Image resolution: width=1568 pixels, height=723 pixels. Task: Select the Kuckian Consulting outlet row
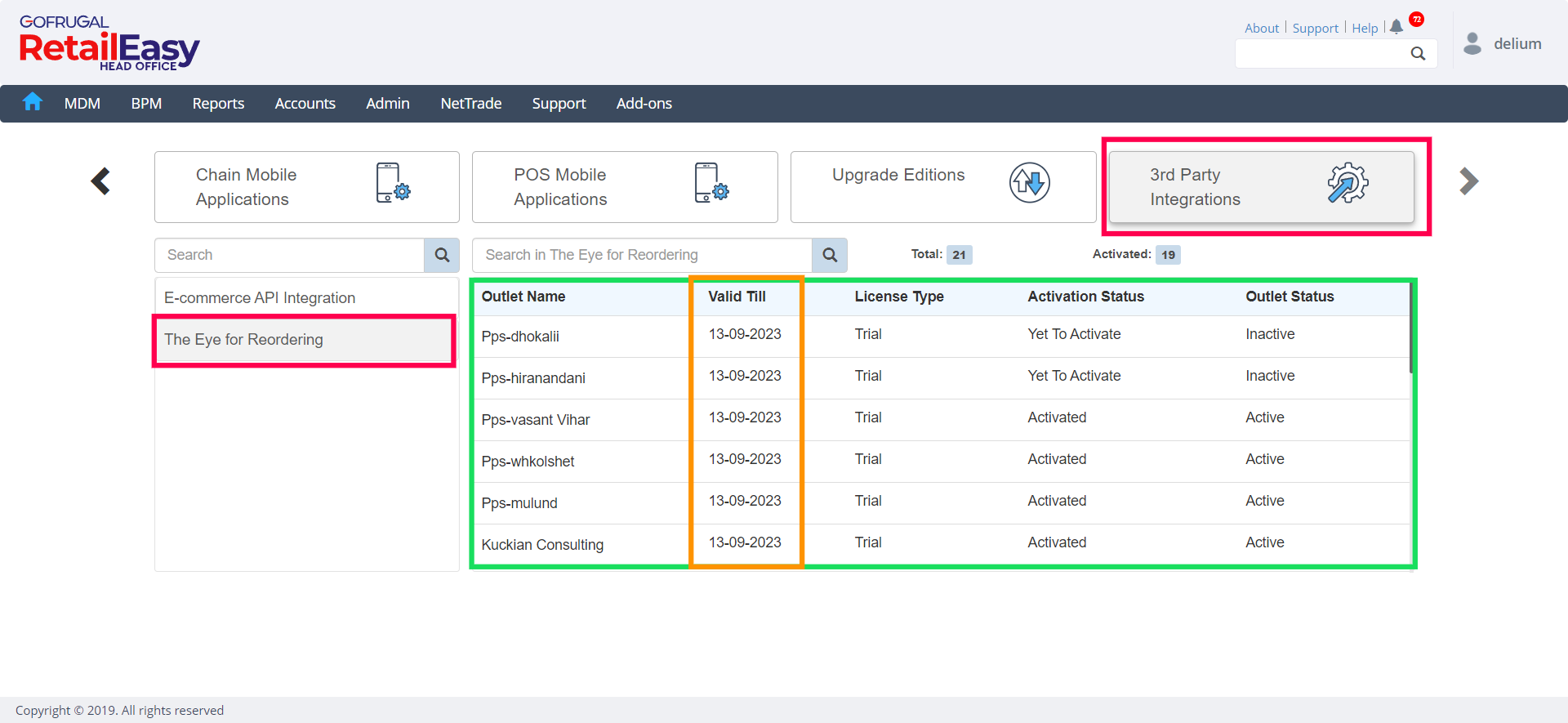pos(942,545)
